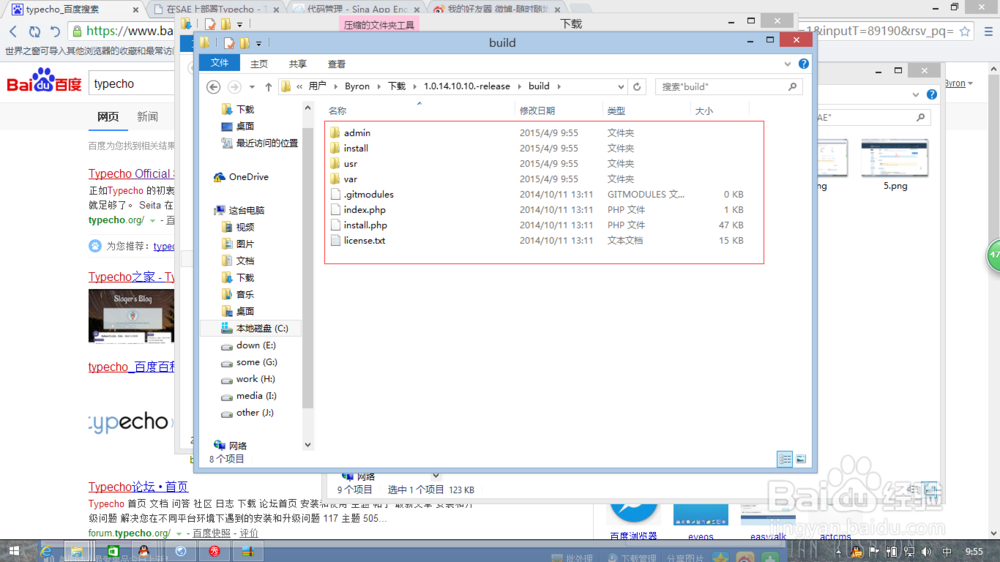Viewport: 1000px width, 562px height.
Task: Navigate up one folder level
Action: 268,87
